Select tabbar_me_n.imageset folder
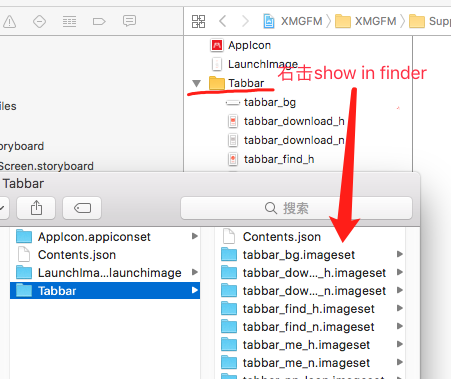 (x=296, y=363)
